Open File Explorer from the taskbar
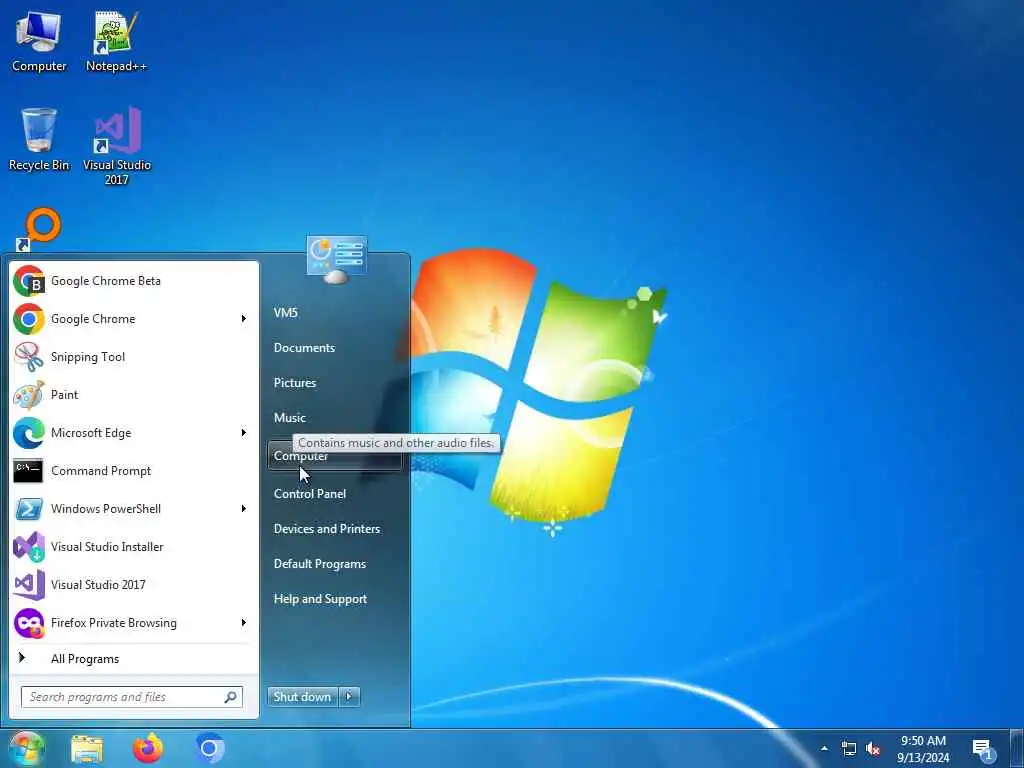Viewport: 1024px width, 768px height. point(87,749)
